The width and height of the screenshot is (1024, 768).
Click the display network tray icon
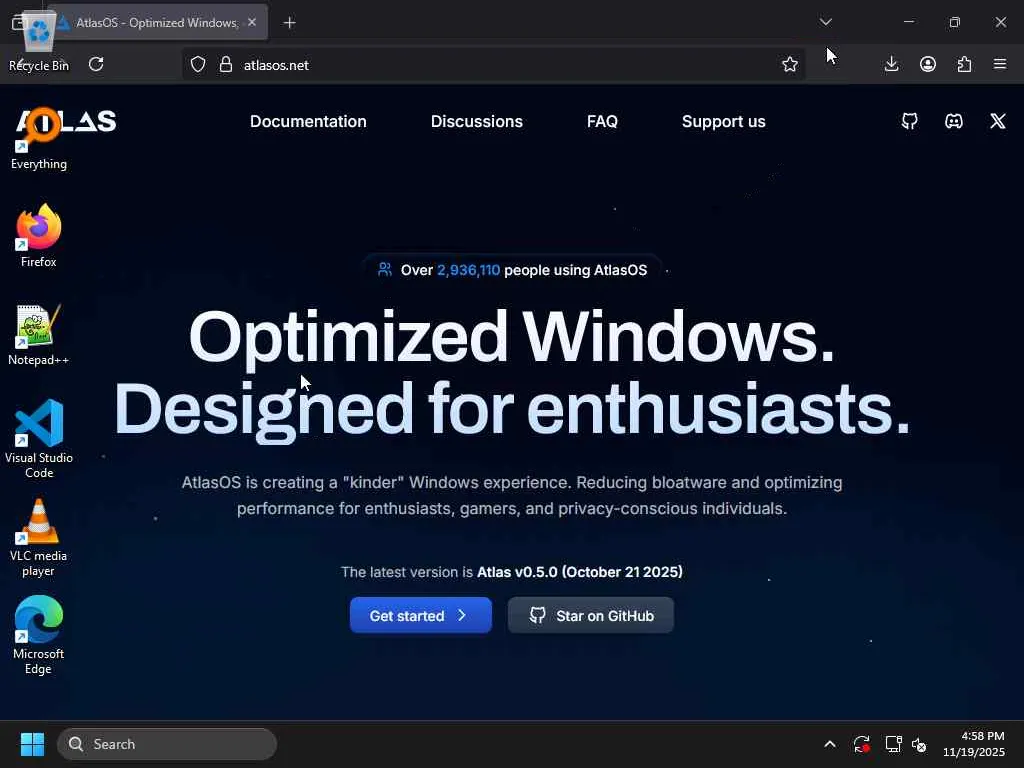pyautogui.click(x=893, y=744)
